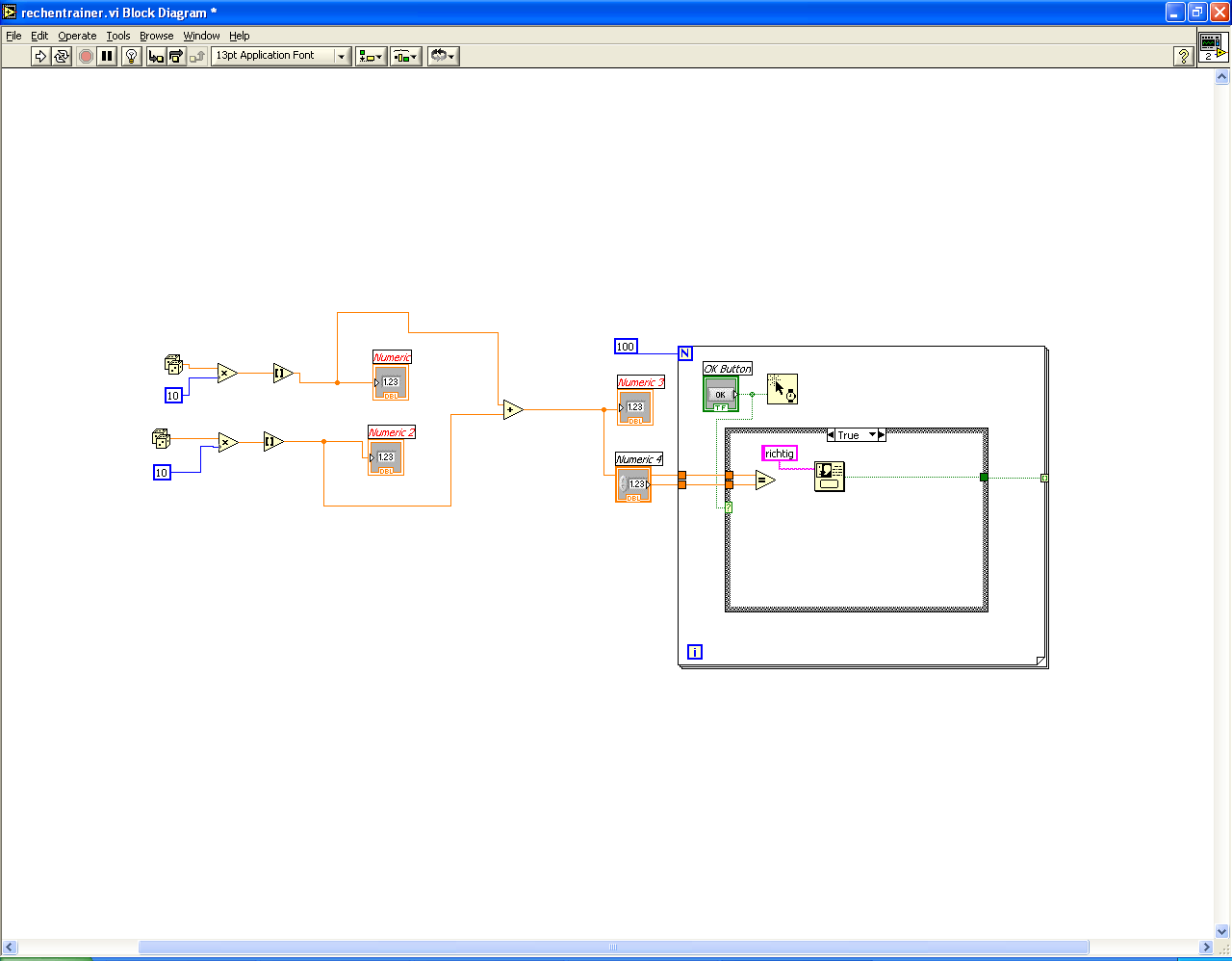Click the numeric constant 100

pos(626,347)
